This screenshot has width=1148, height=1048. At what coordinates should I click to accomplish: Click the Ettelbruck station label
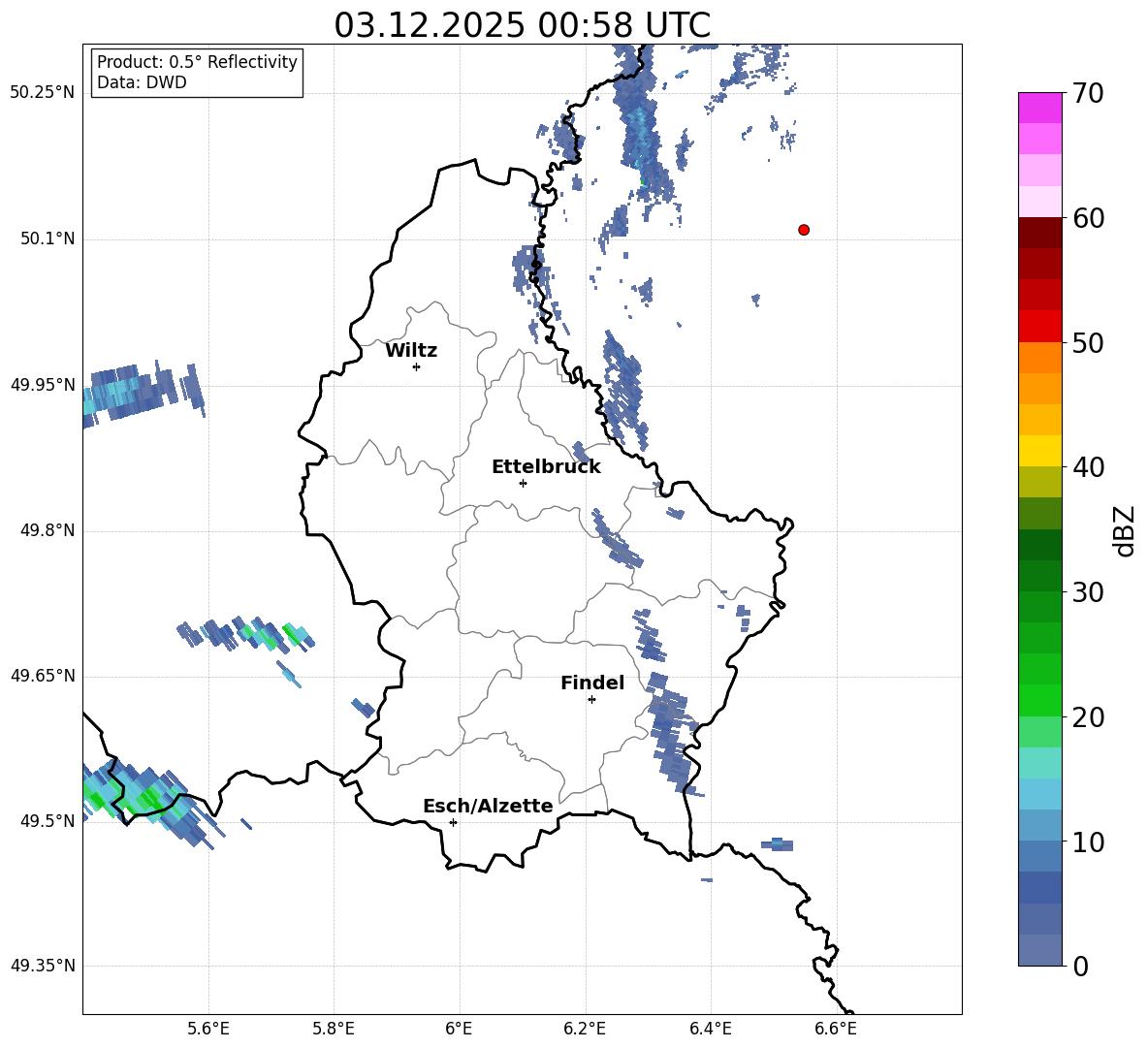tap(546, 467)
